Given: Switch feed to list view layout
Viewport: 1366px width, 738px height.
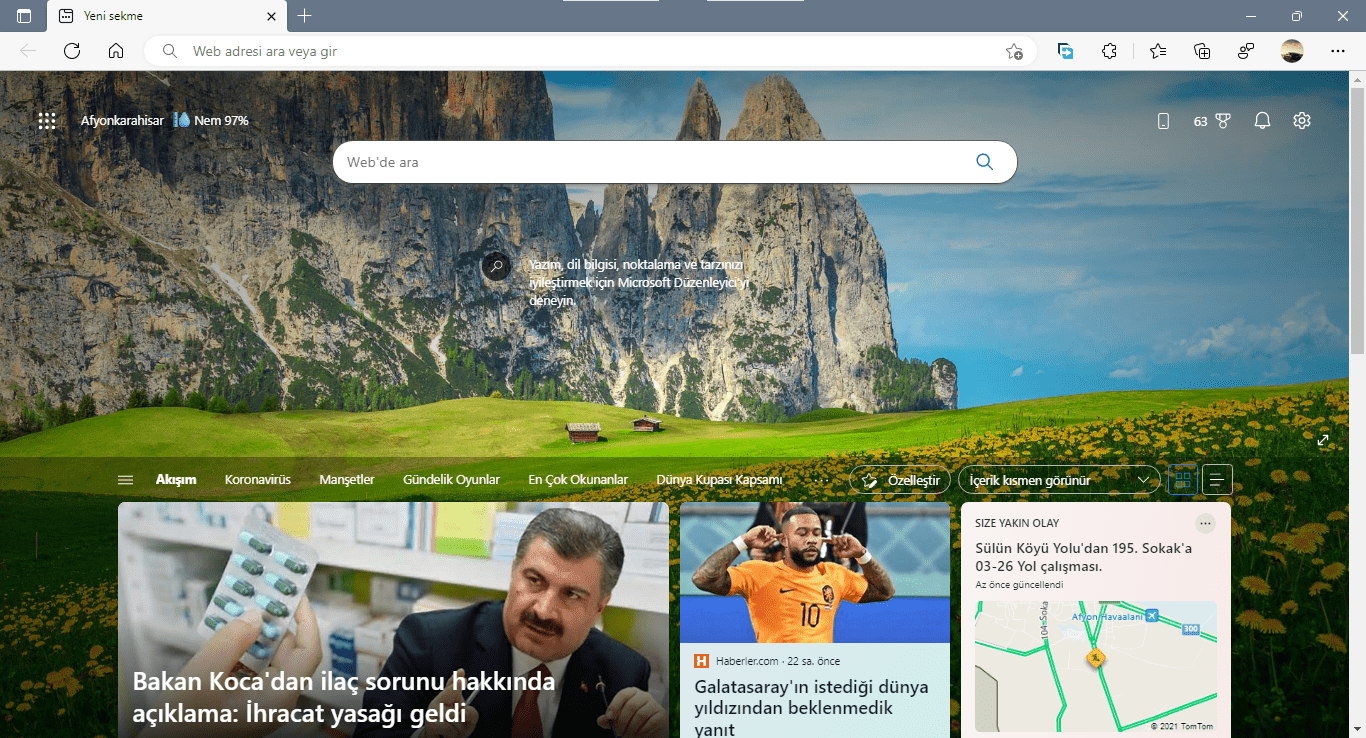Looking at the screenshot, I should (x=1217, y=480).
